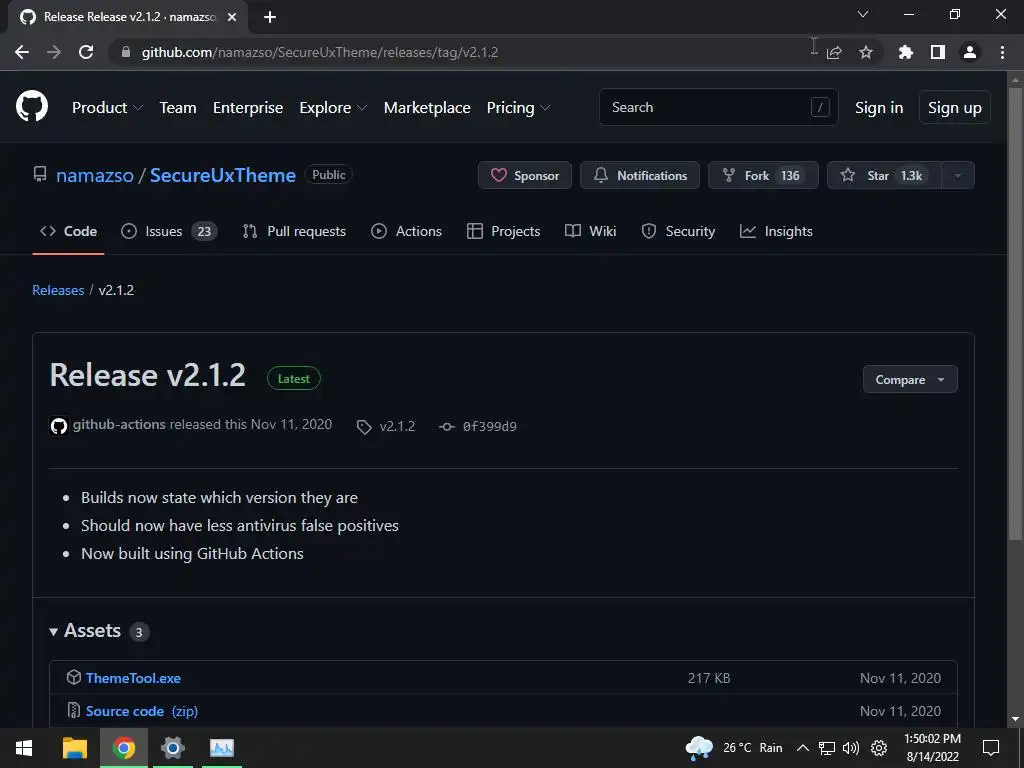Click the github-actions author link
The image size is (1024, 768).
119,424
